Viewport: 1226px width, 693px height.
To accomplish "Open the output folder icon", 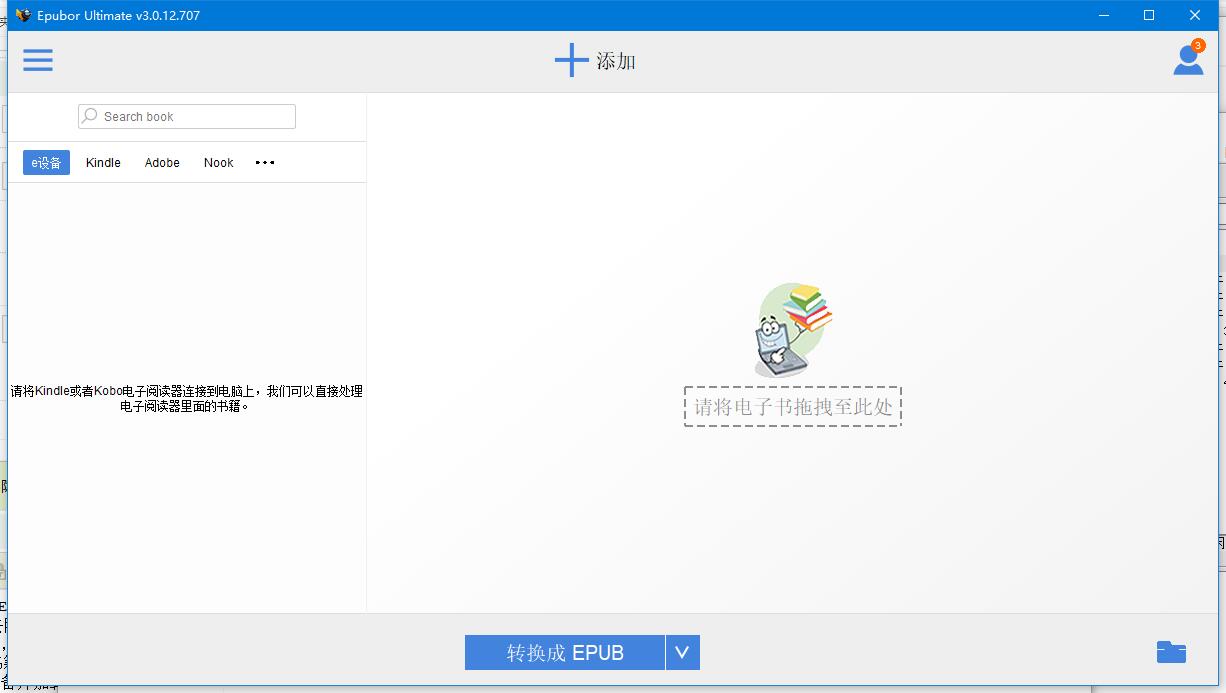I will tap(1171, 652).
